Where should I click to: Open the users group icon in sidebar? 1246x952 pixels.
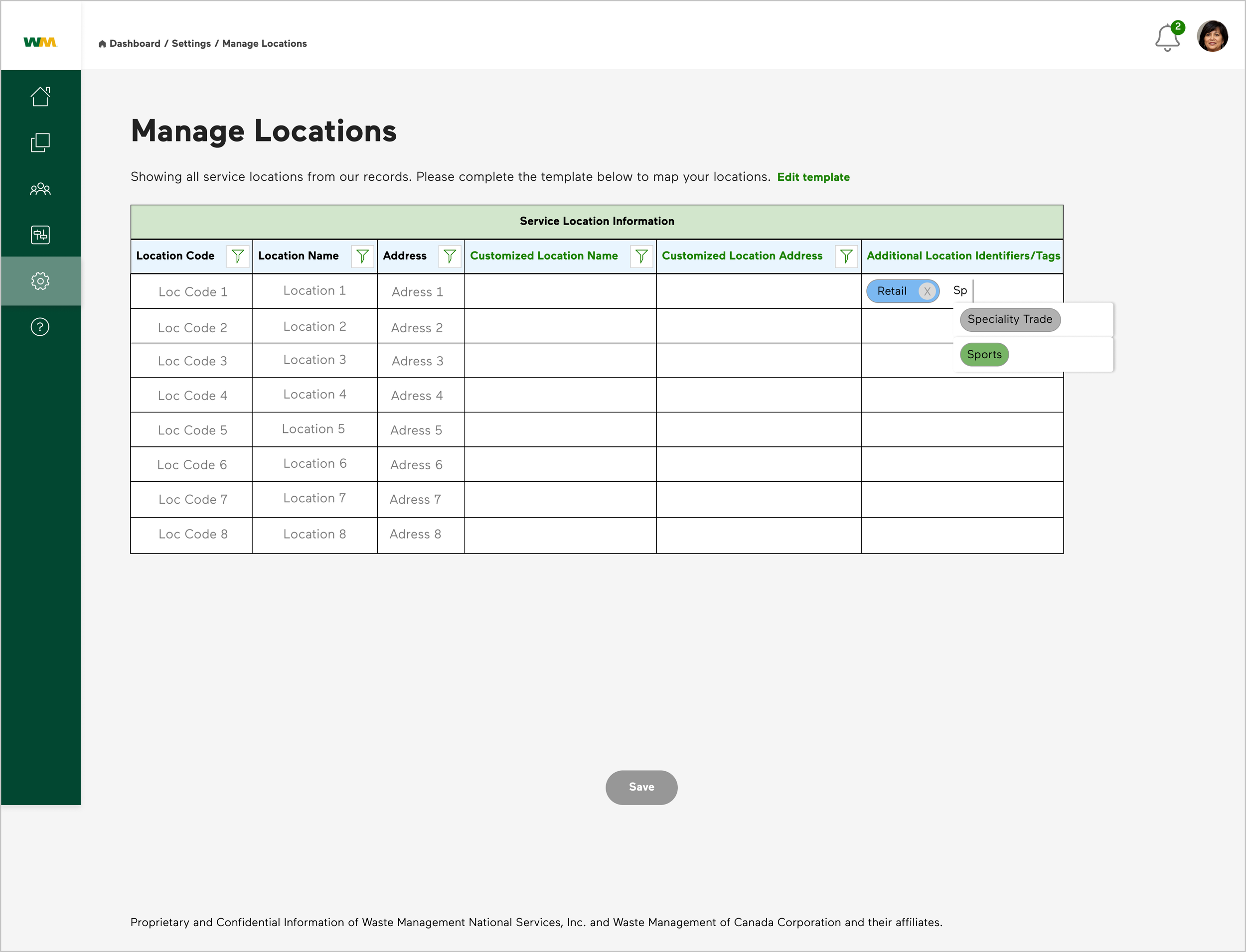coord(40,189)
